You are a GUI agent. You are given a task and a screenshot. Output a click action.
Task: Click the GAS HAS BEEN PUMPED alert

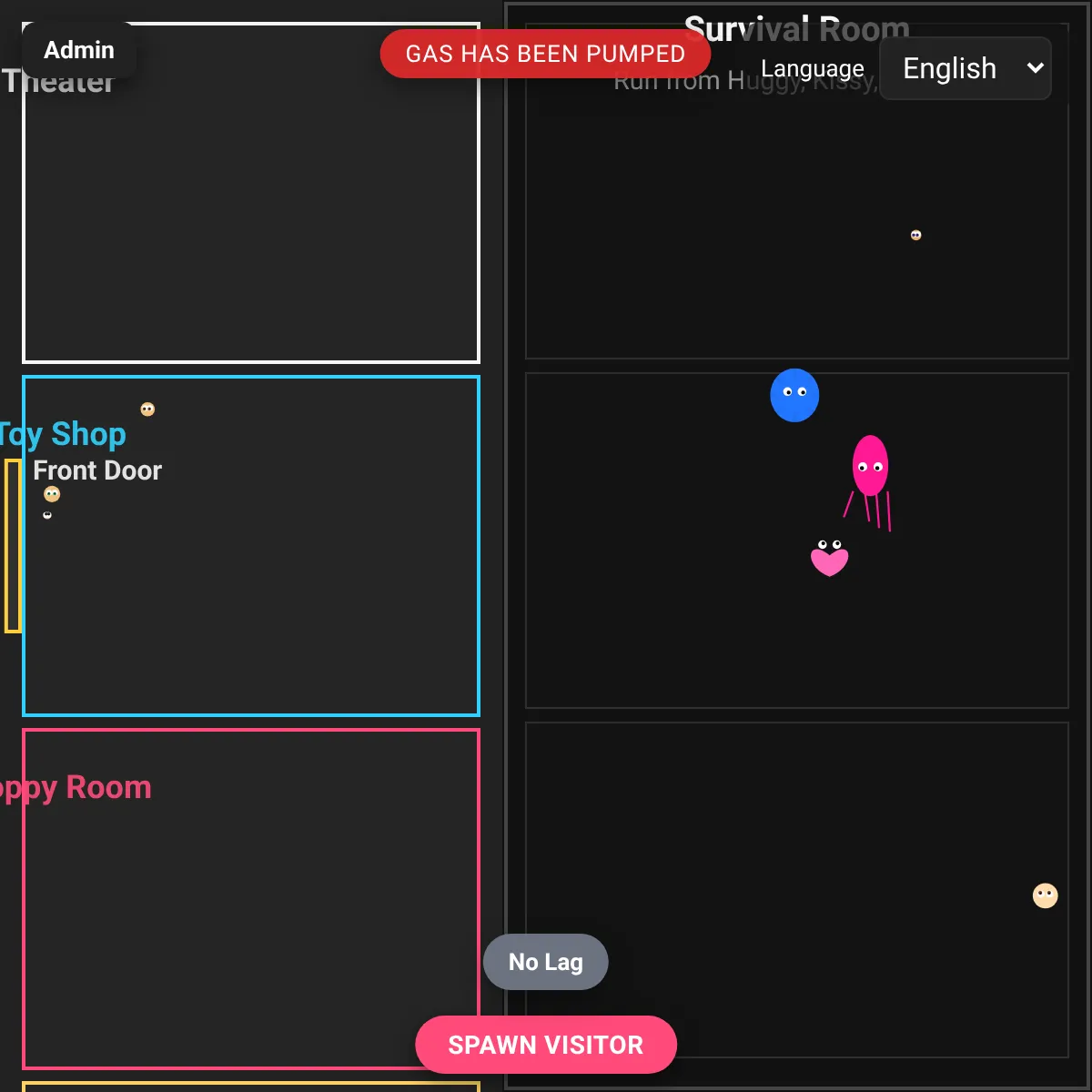(545, 54)
